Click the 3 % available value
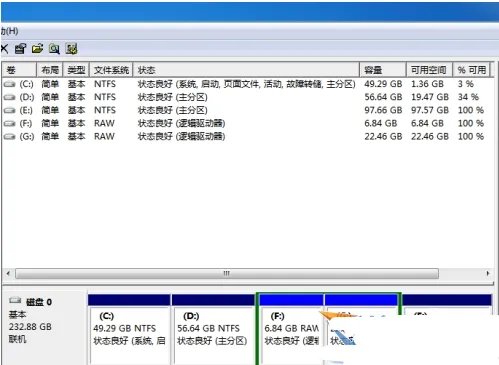This screenshot has height=365, width=499. pos(466,84)
